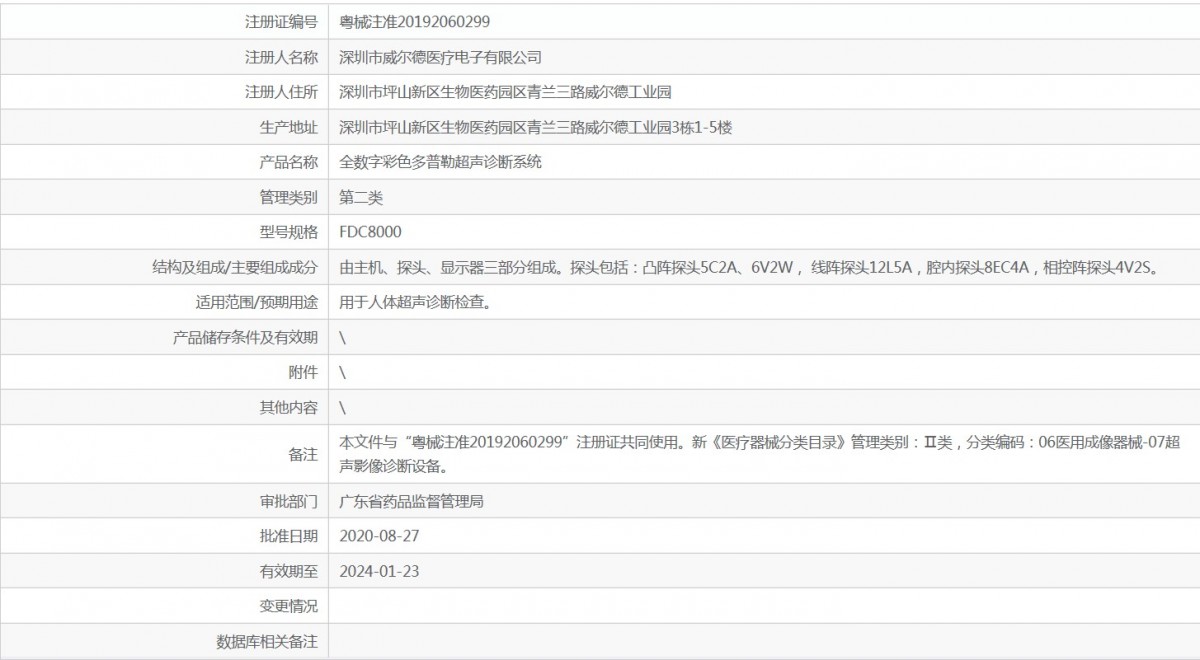Select the text beginning 由主机、探头、显示器
This screenshot has width=1200, height=660.
[749, 267]
